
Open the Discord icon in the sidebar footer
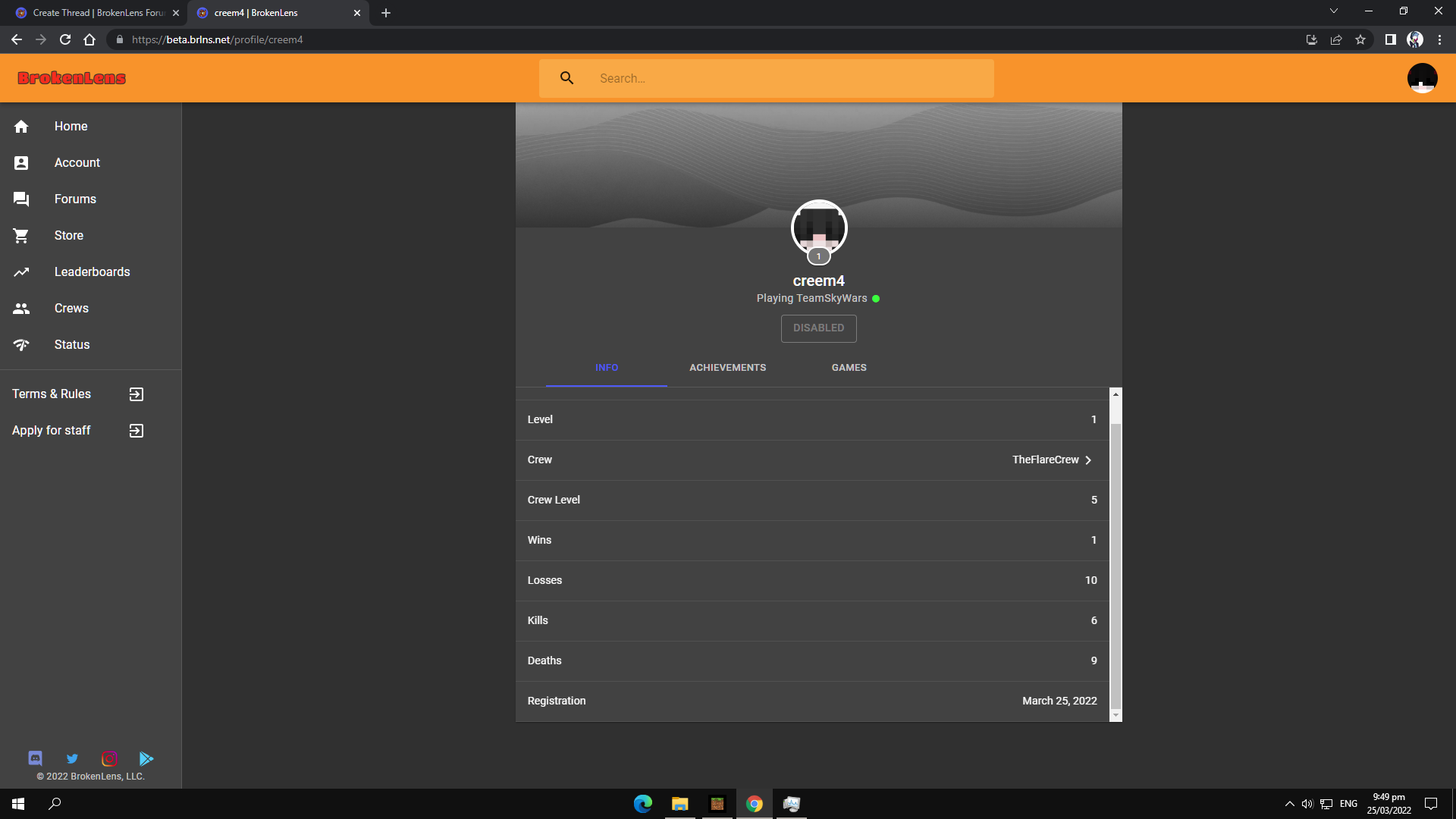[x=36, y=758]
